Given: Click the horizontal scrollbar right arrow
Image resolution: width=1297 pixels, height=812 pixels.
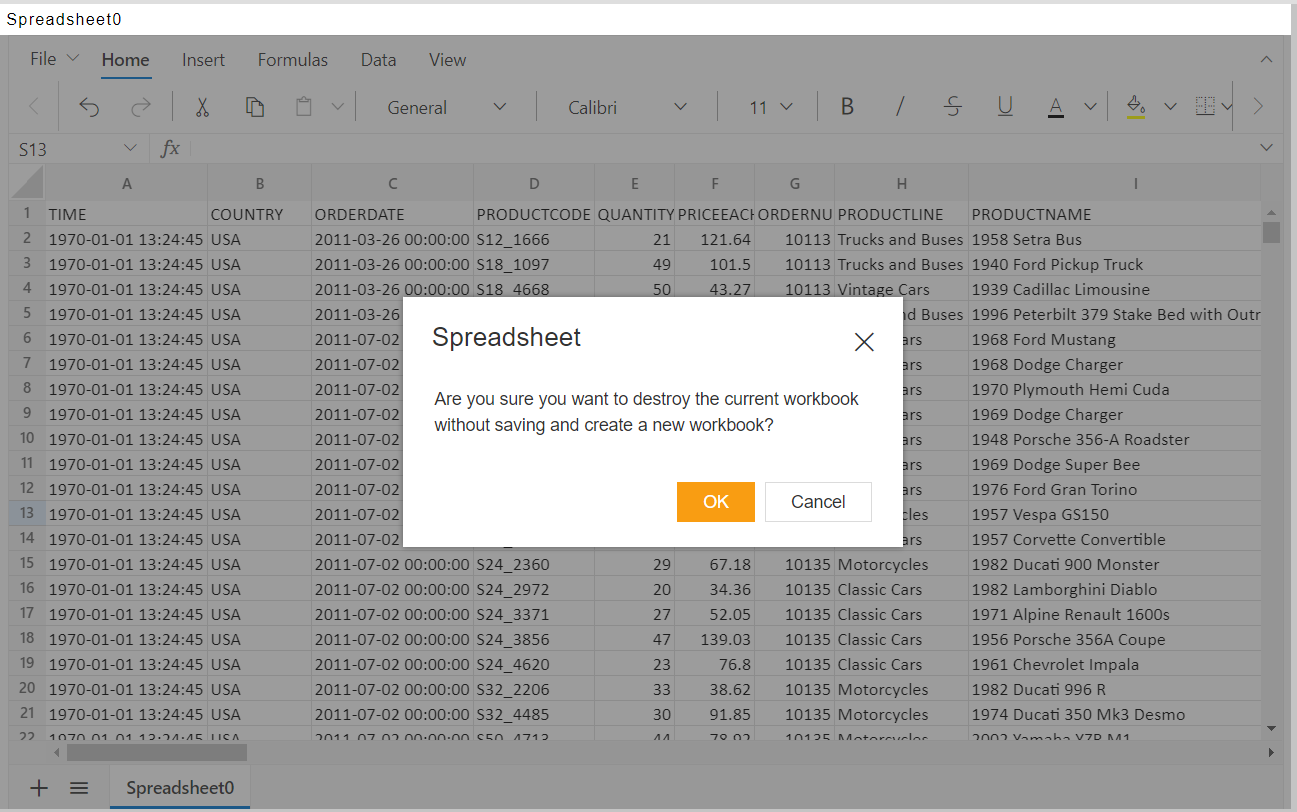Looking at the screenshot, I should tap(1271, 752).
